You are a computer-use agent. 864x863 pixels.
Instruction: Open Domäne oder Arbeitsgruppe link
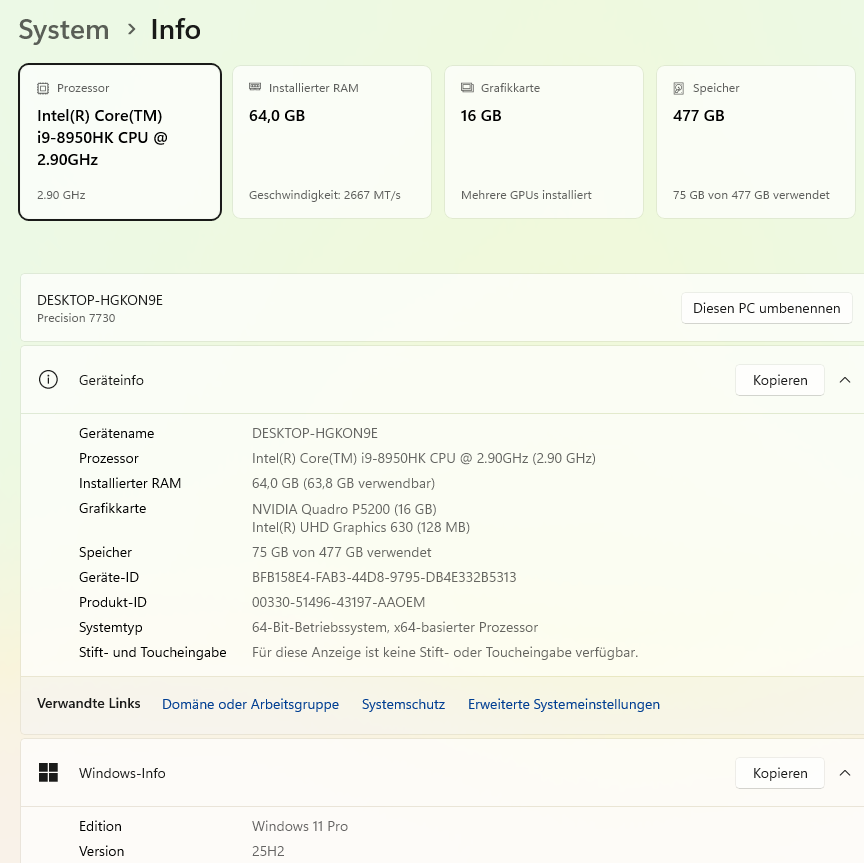click(250, 704)
